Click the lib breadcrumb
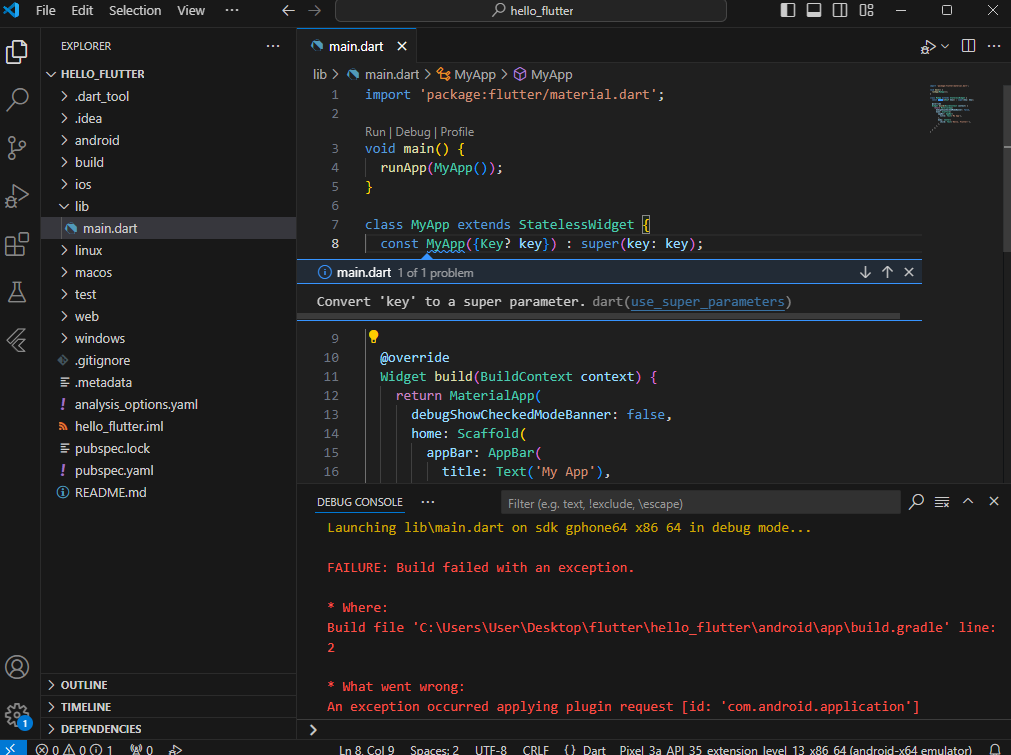This screenshot has height=755, width=1011. tap(320, 75)
